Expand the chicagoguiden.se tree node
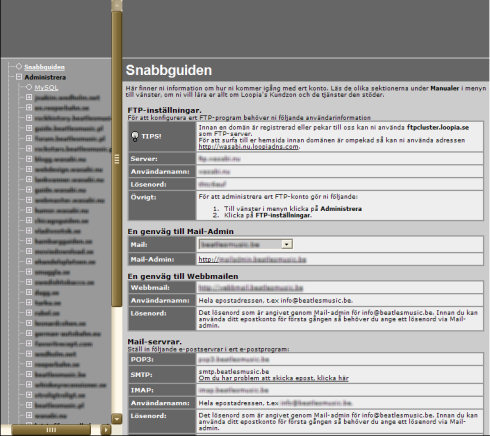This screenshot has width=490, height=436. click(29, 221)
